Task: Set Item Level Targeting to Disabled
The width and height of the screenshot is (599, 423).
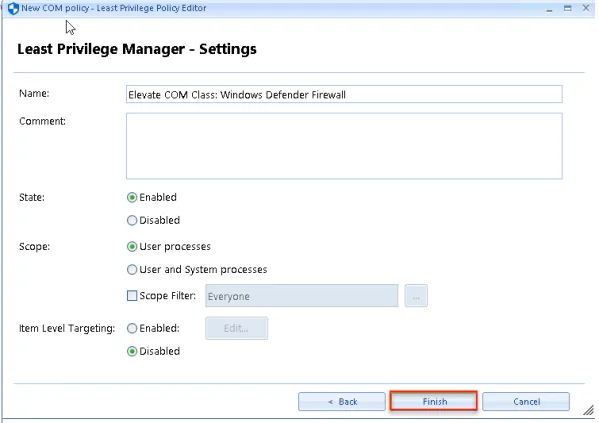Action: (x=132, y=351)
